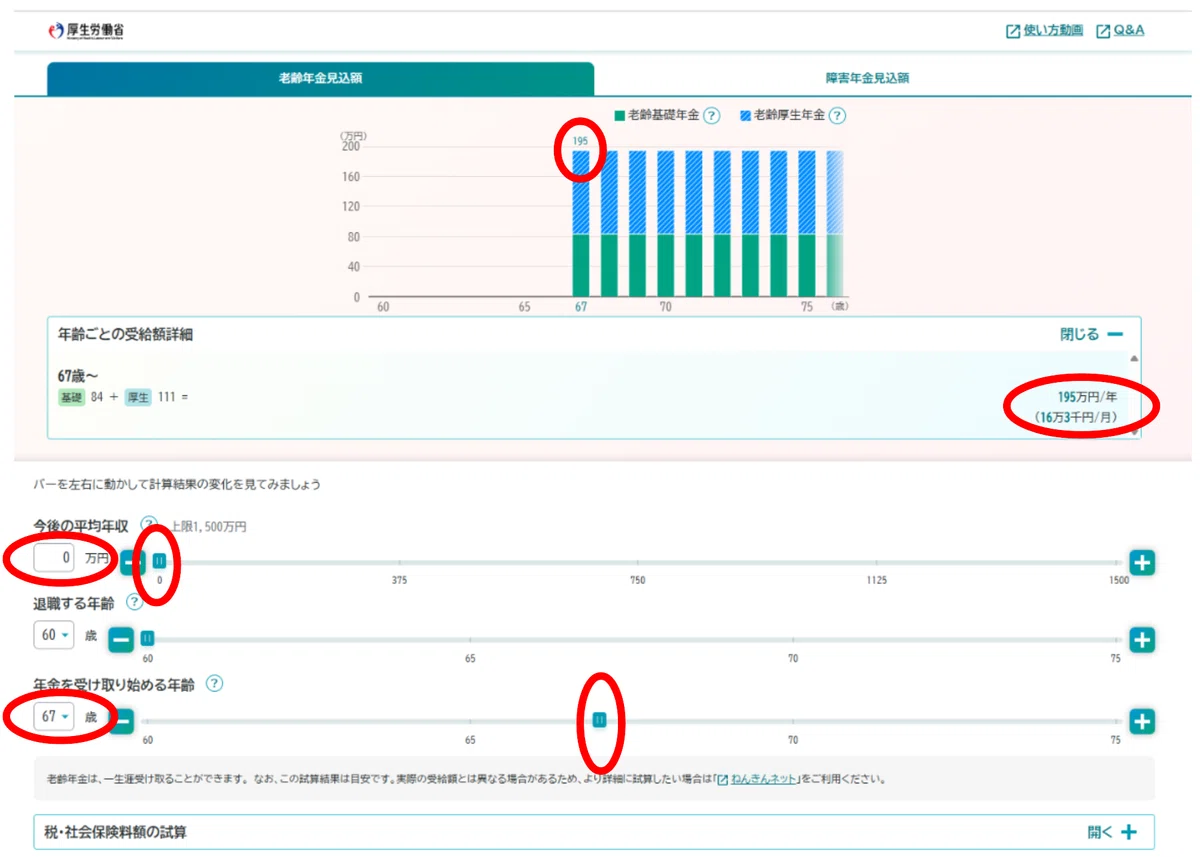Open the Q&A link
This screenshot has width=1200, height=857.
(1120, 31)
